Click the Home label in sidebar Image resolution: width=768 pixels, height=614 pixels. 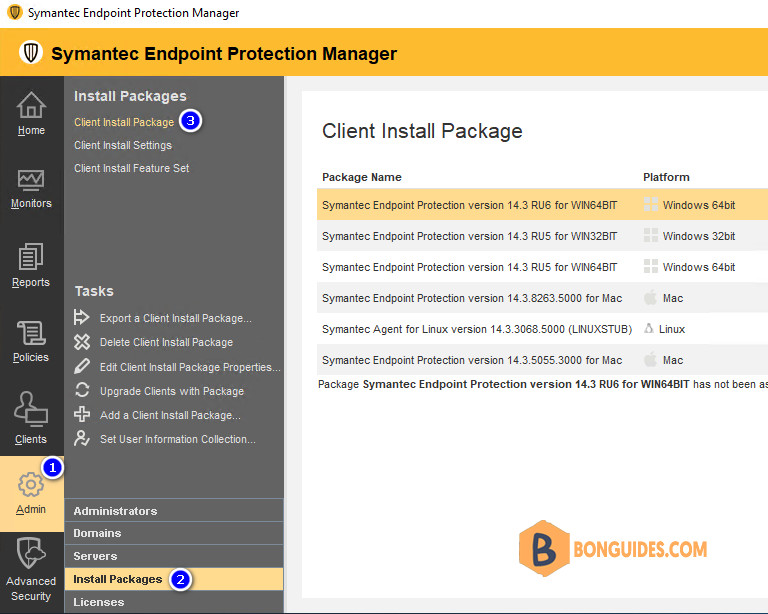[x=31, y=130]
